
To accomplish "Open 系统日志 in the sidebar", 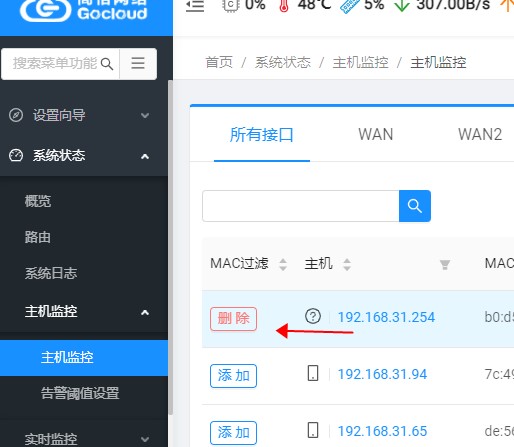I will (x=51, y=273).
